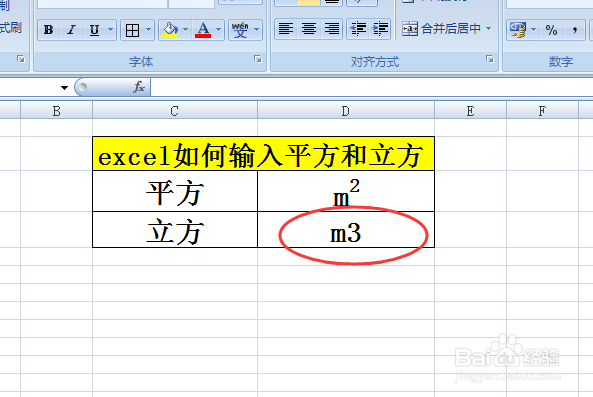Viewport: 593px width, 397px height.
Task: Select column C header
Action: (175, 111)
